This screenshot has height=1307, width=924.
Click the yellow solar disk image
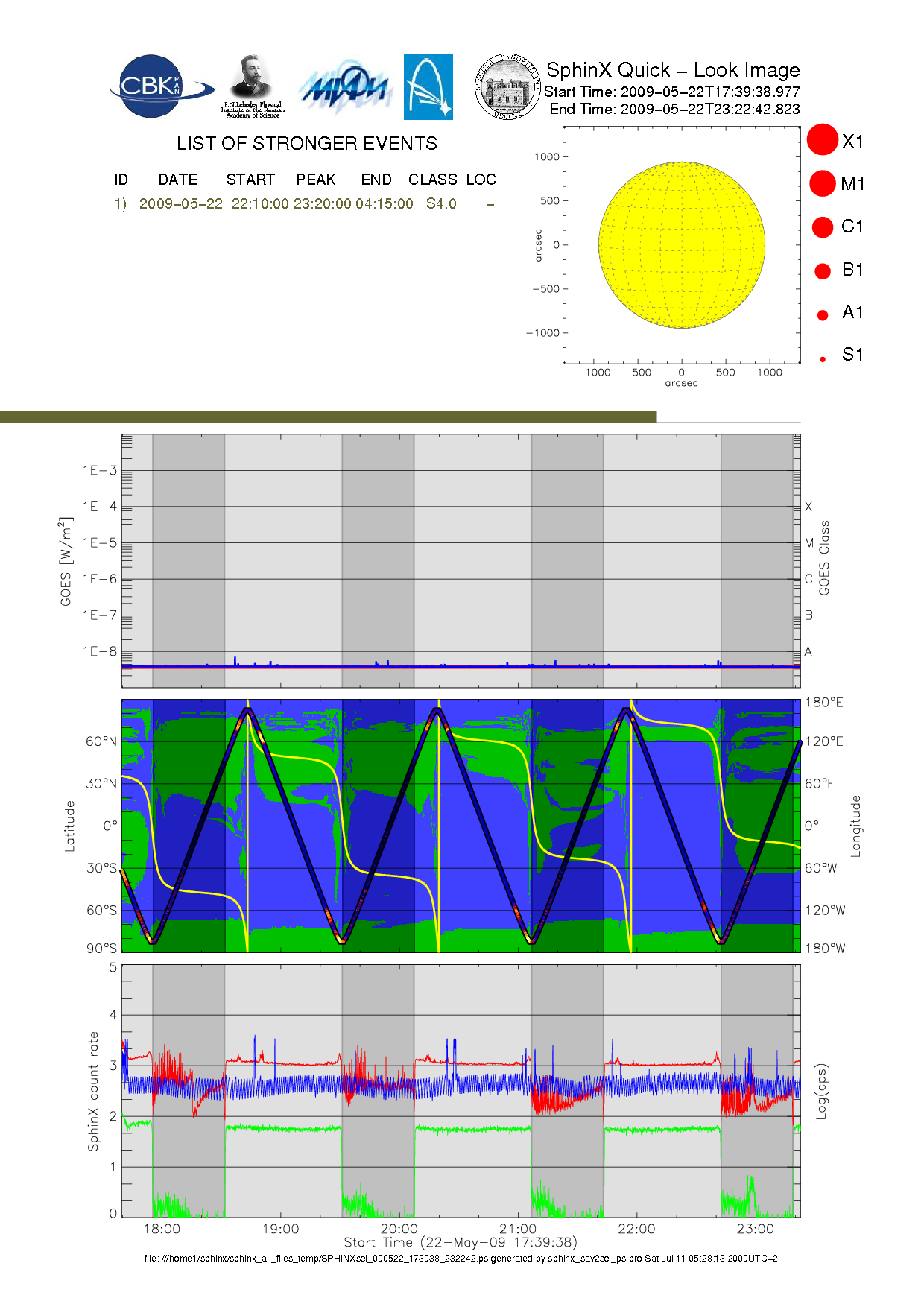(681, 244)
